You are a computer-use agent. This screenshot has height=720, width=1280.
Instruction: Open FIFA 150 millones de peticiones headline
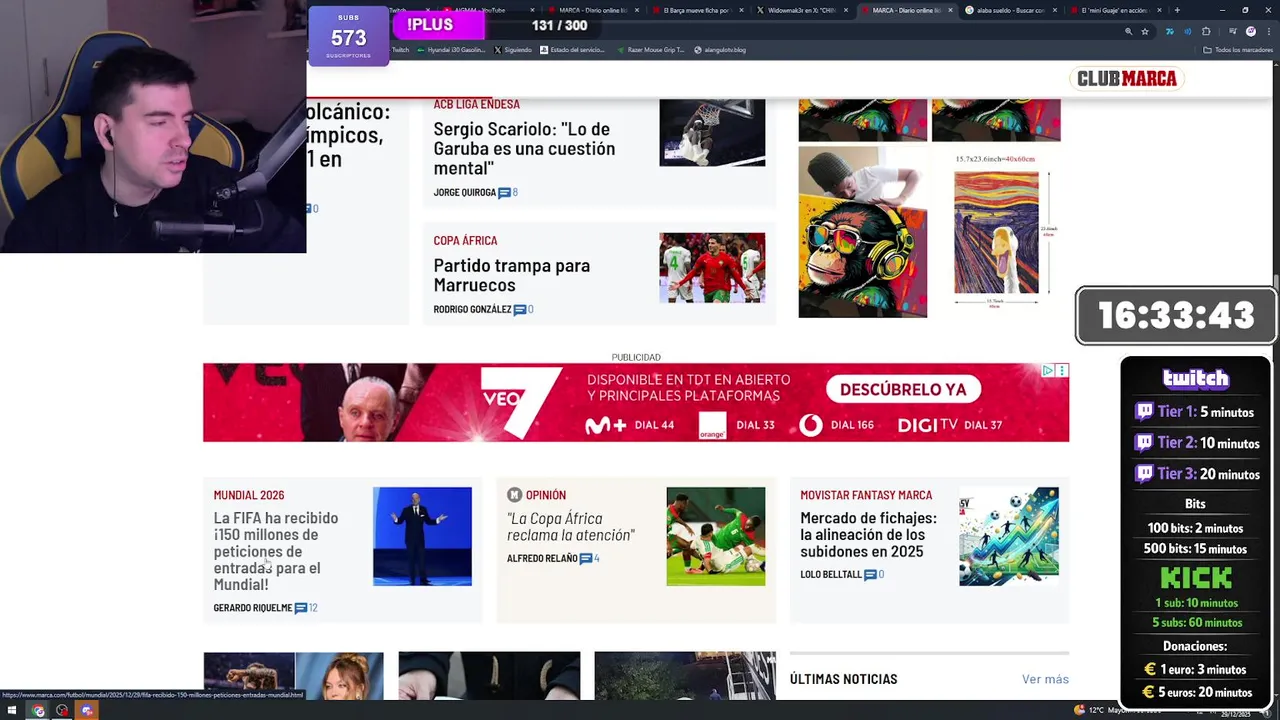coord(276,551)
